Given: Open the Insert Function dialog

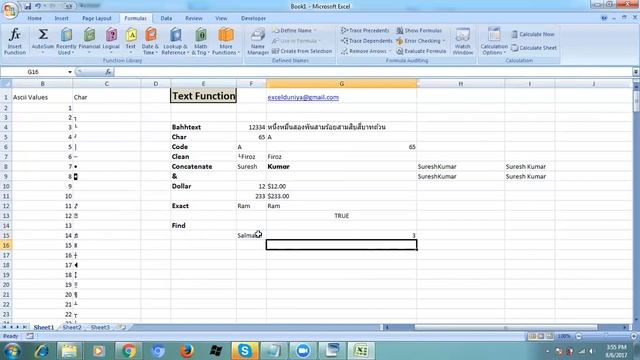Looking at the screenshot, I should point(15,41).
